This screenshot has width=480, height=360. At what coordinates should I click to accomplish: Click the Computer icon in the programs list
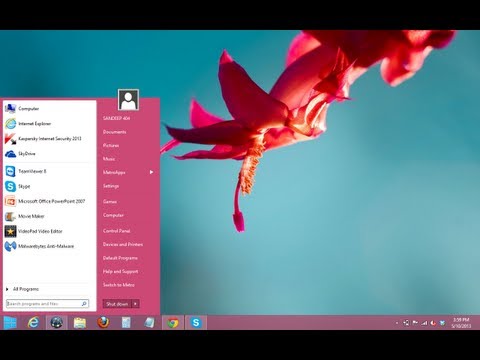pos(10,109)
